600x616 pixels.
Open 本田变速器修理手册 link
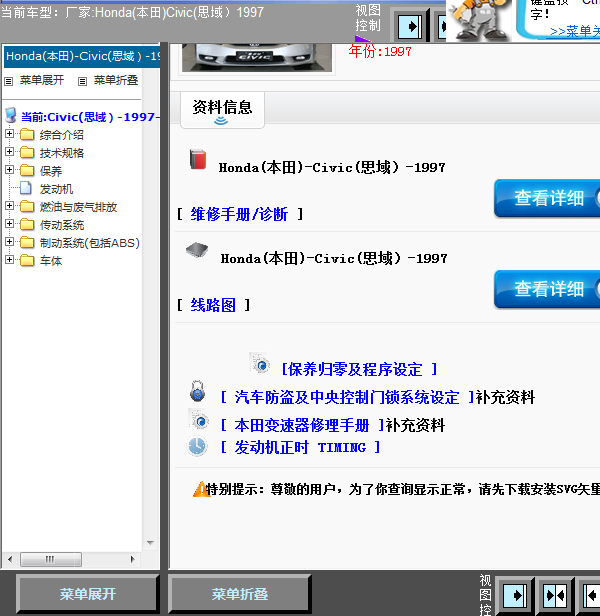[x=301, y=425]
